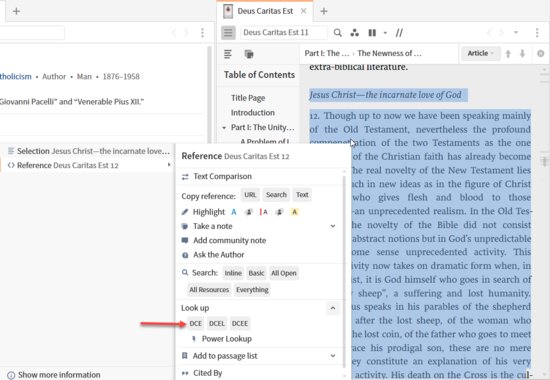Go forward in left panel history
Viewport: 550px width, 380px height.
pos(186,33)
